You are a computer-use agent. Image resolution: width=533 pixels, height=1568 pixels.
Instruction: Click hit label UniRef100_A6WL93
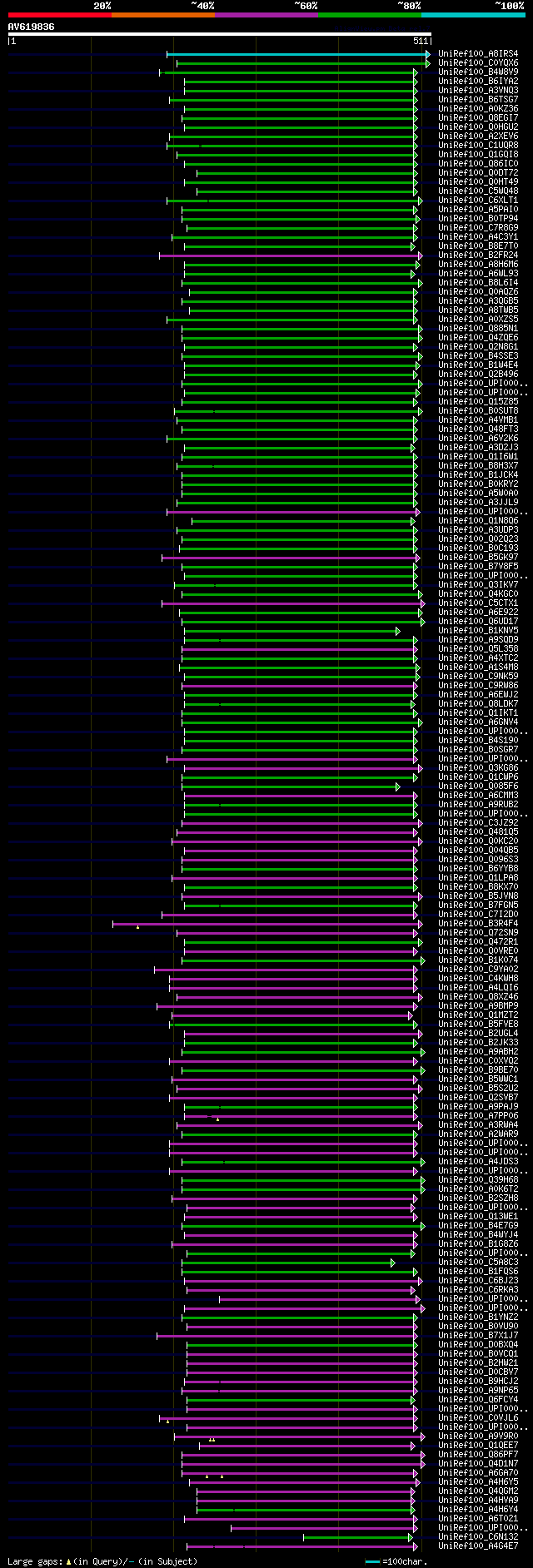478,274
